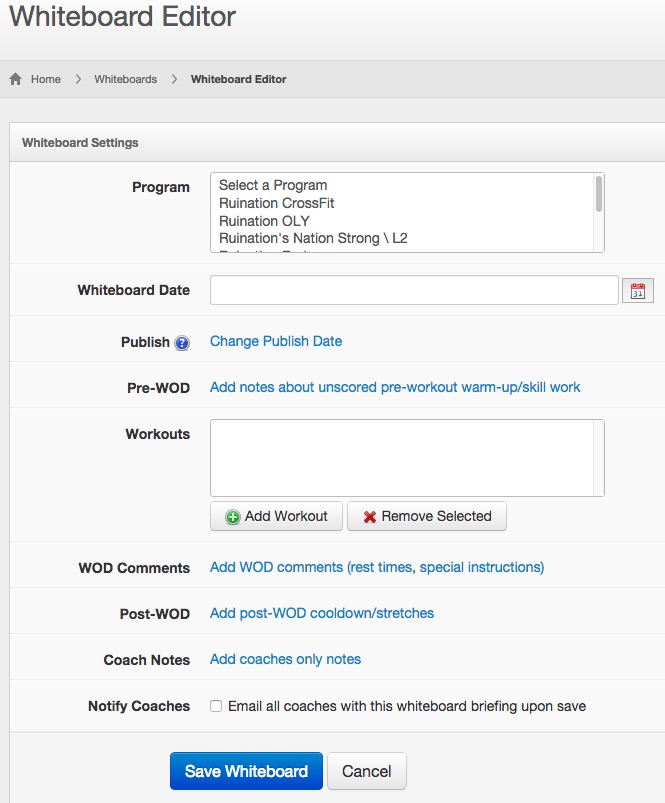The height and width of the screenshot is (803, 665).
Task: Click Home breadcrumb text link
Action: pos(46,79)
